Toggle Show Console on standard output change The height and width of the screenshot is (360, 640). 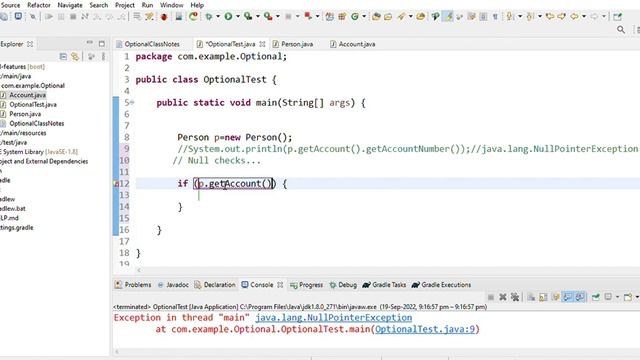tap(568, 297)
